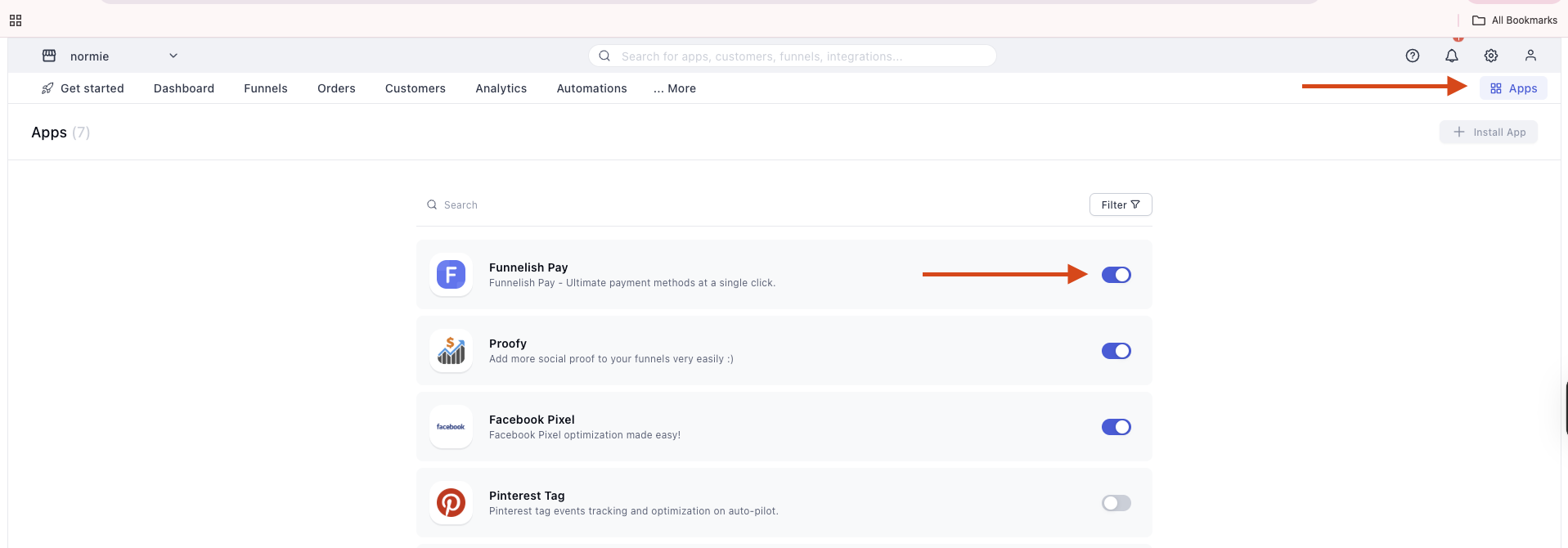The height and width of the screenshot is (548, 1568).
Task: Click the Install App button
Action: click(x=1488, y=133)
